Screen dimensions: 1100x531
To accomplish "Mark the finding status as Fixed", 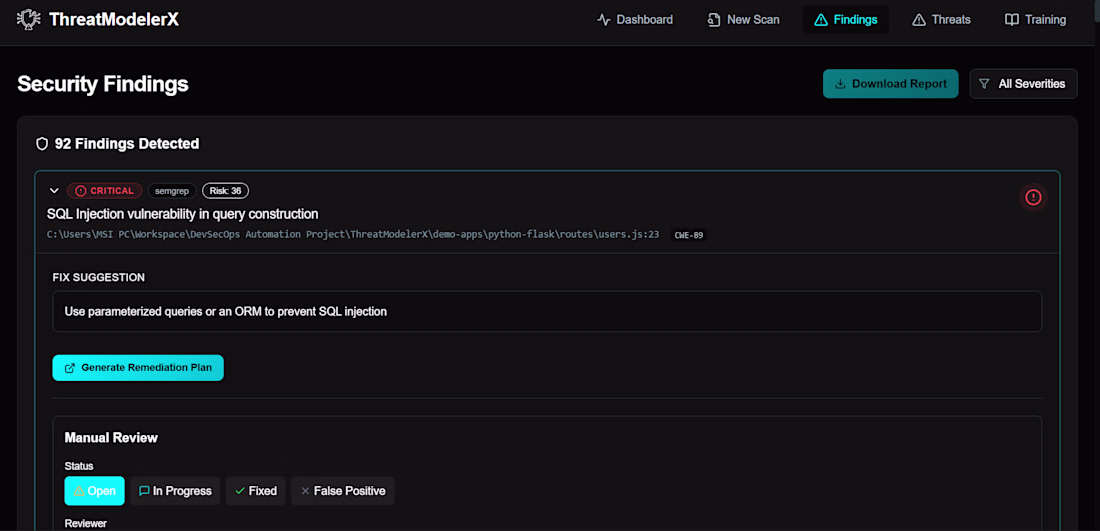I will 255,491.
